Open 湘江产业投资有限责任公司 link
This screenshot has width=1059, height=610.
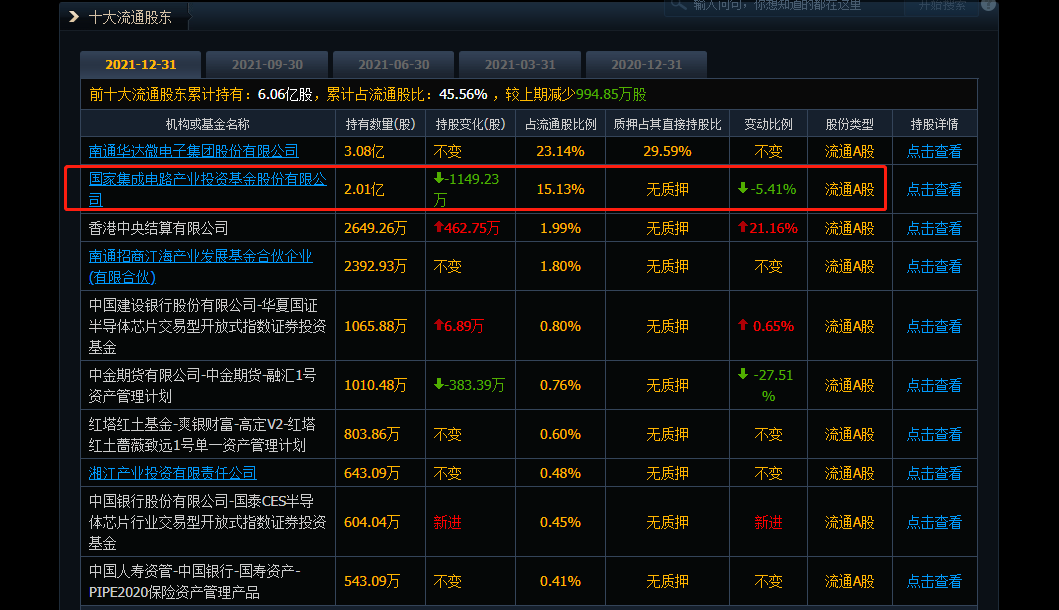[173, 473]
